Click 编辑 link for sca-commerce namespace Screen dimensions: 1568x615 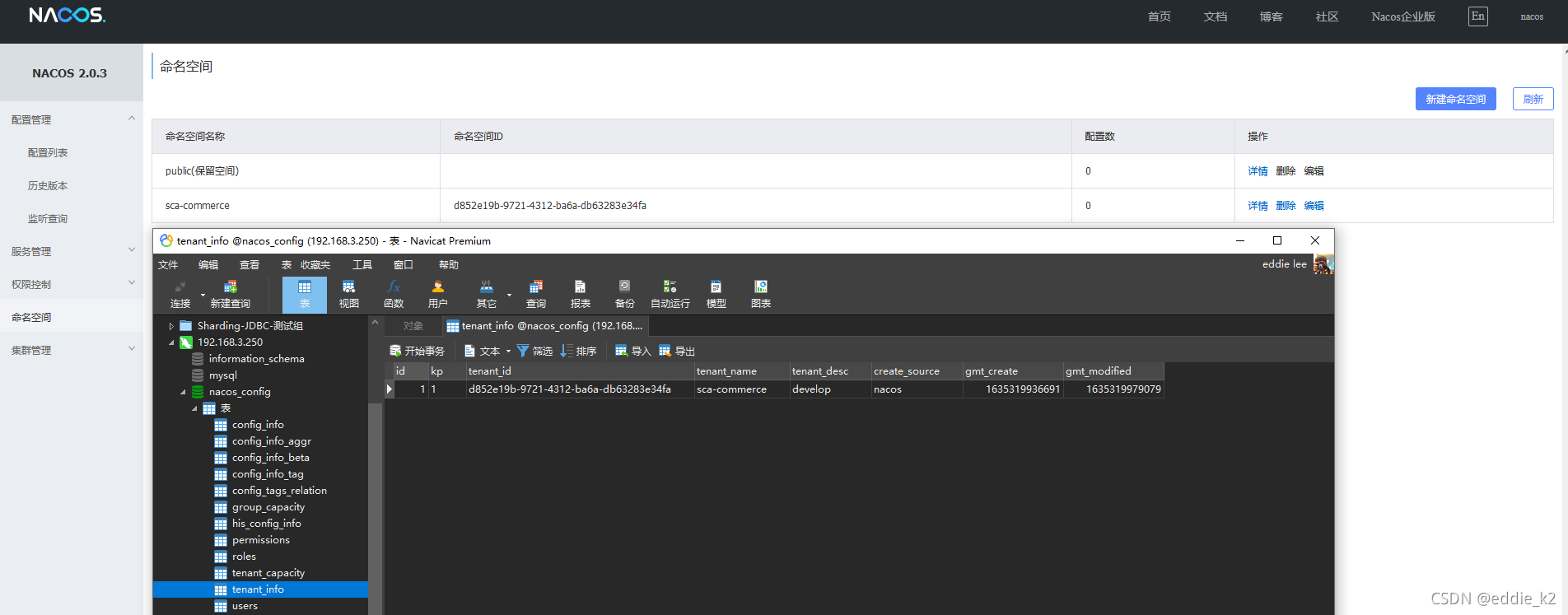[x=1314, y=206]
